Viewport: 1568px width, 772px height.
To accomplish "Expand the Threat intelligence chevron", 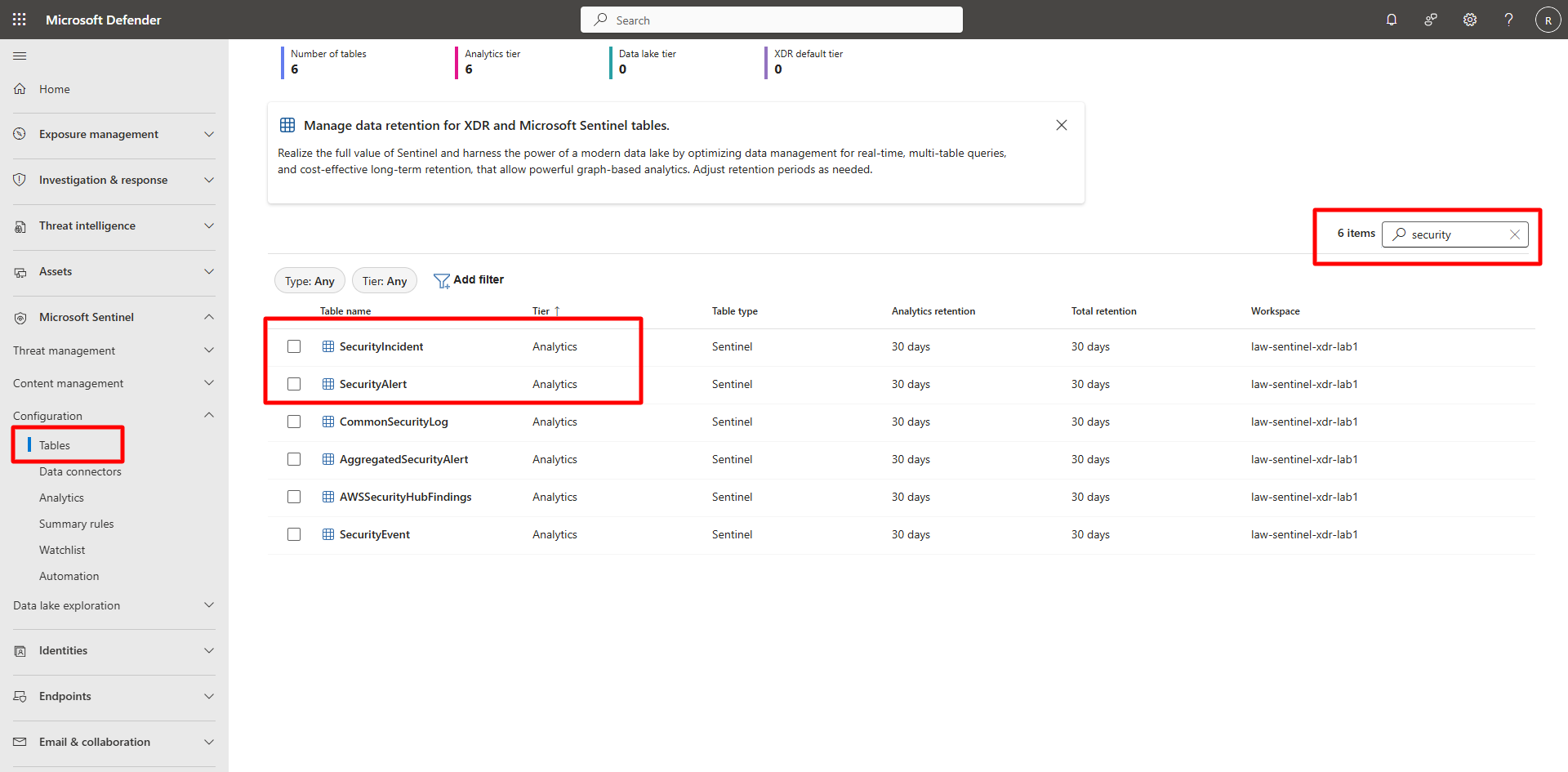I will (209, 225).
